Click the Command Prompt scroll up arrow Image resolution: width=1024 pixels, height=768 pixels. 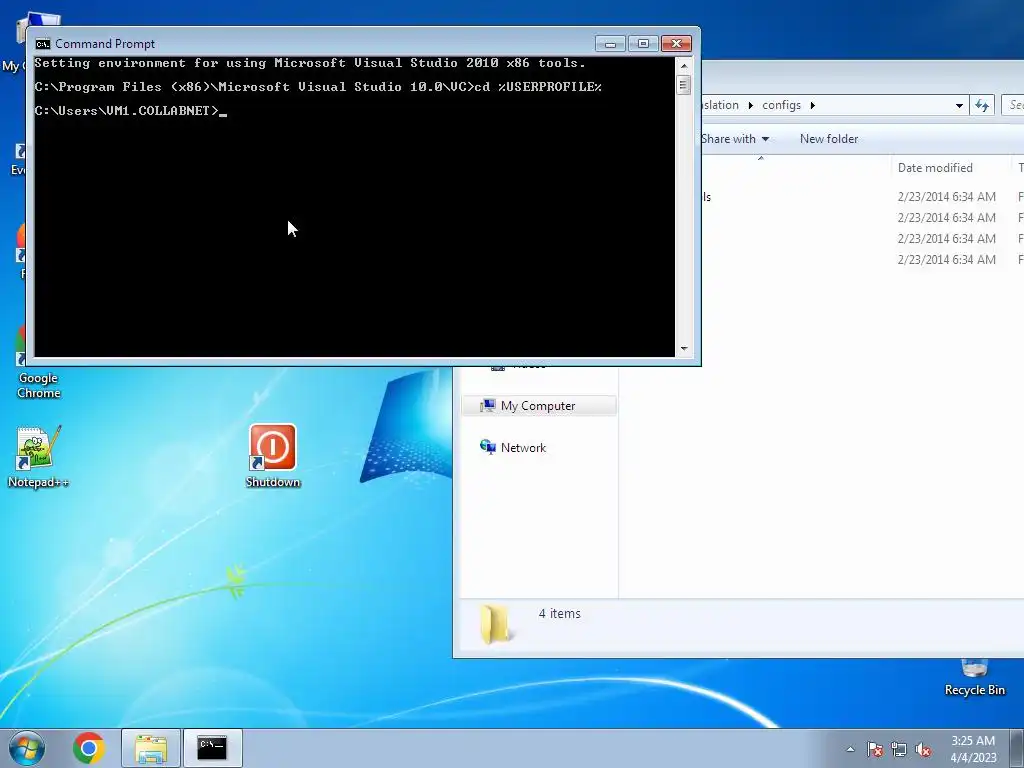click(x=684, y=65)
